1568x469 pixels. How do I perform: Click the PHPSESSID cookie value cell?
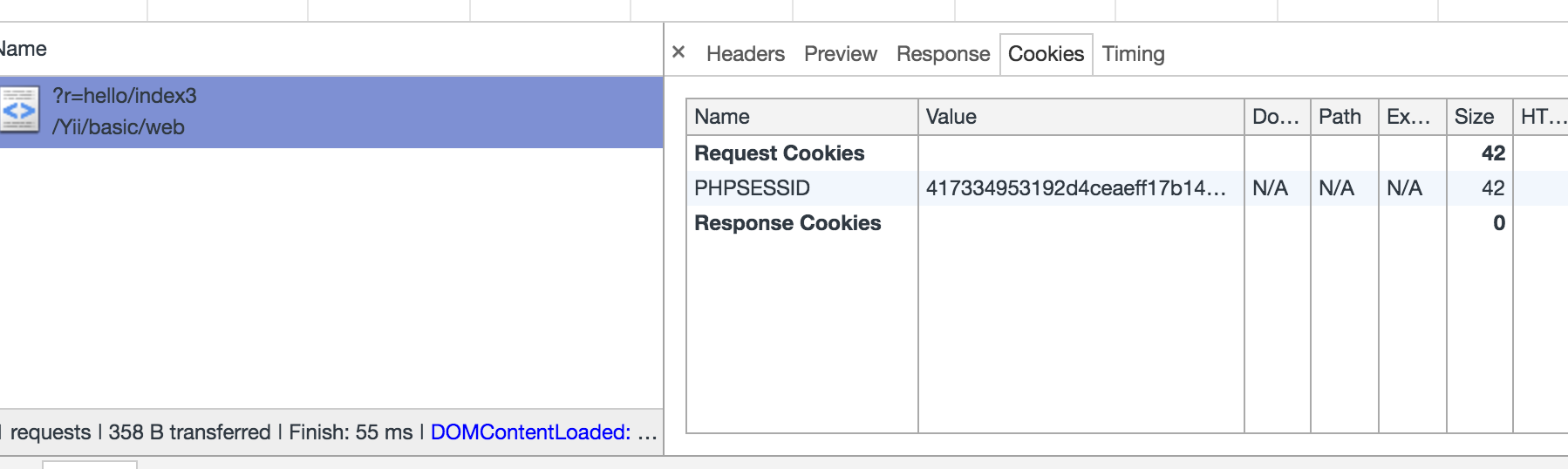pos(1081,188)
